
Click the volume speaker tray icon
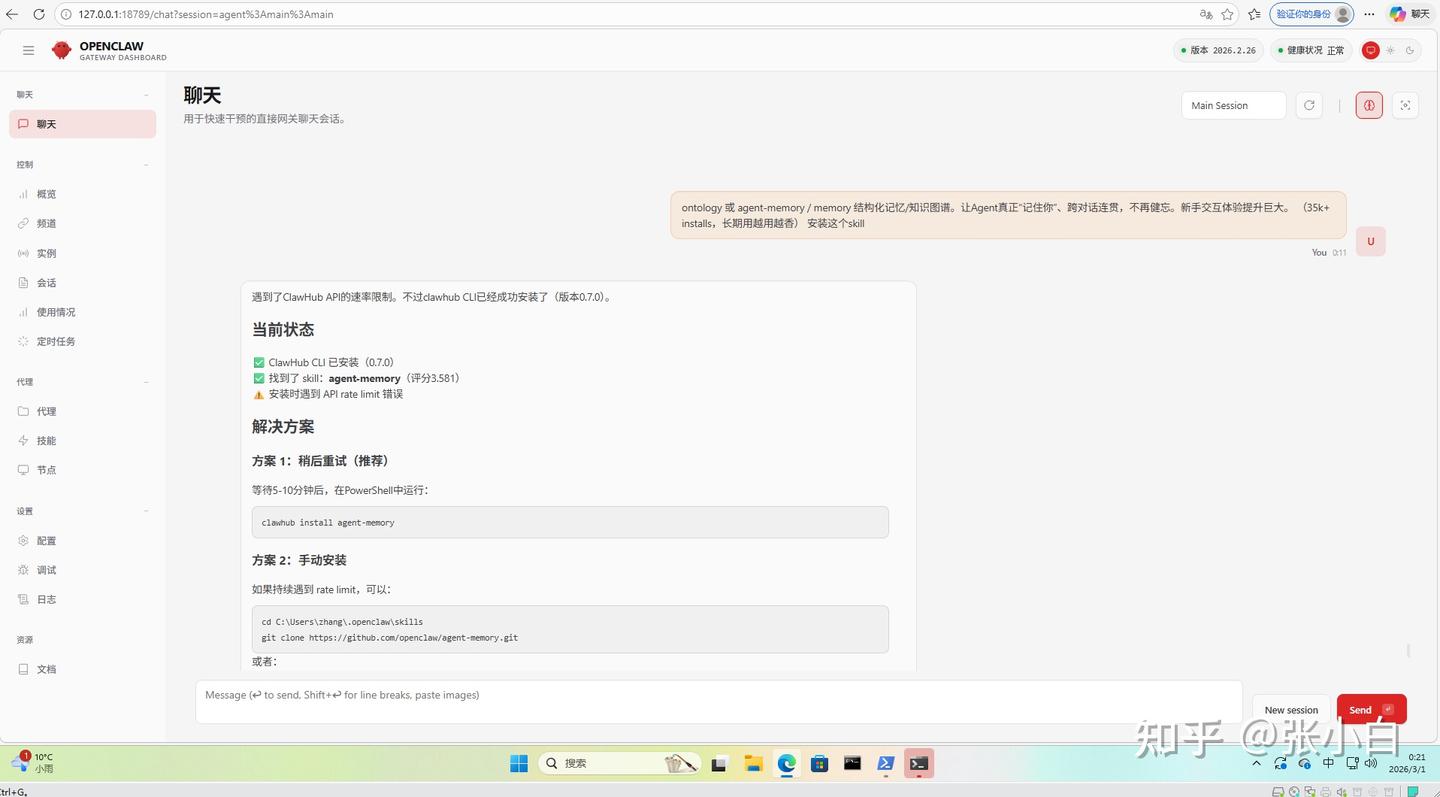tap(1371, 763)
